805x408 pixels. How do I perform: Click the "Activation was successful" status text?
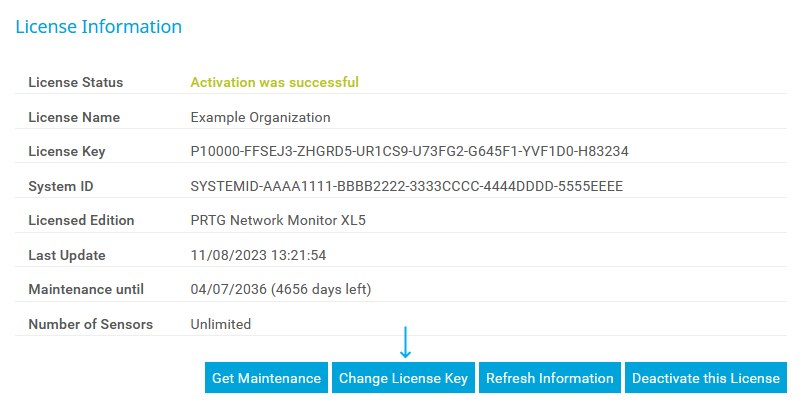click(x=274, y=82)
